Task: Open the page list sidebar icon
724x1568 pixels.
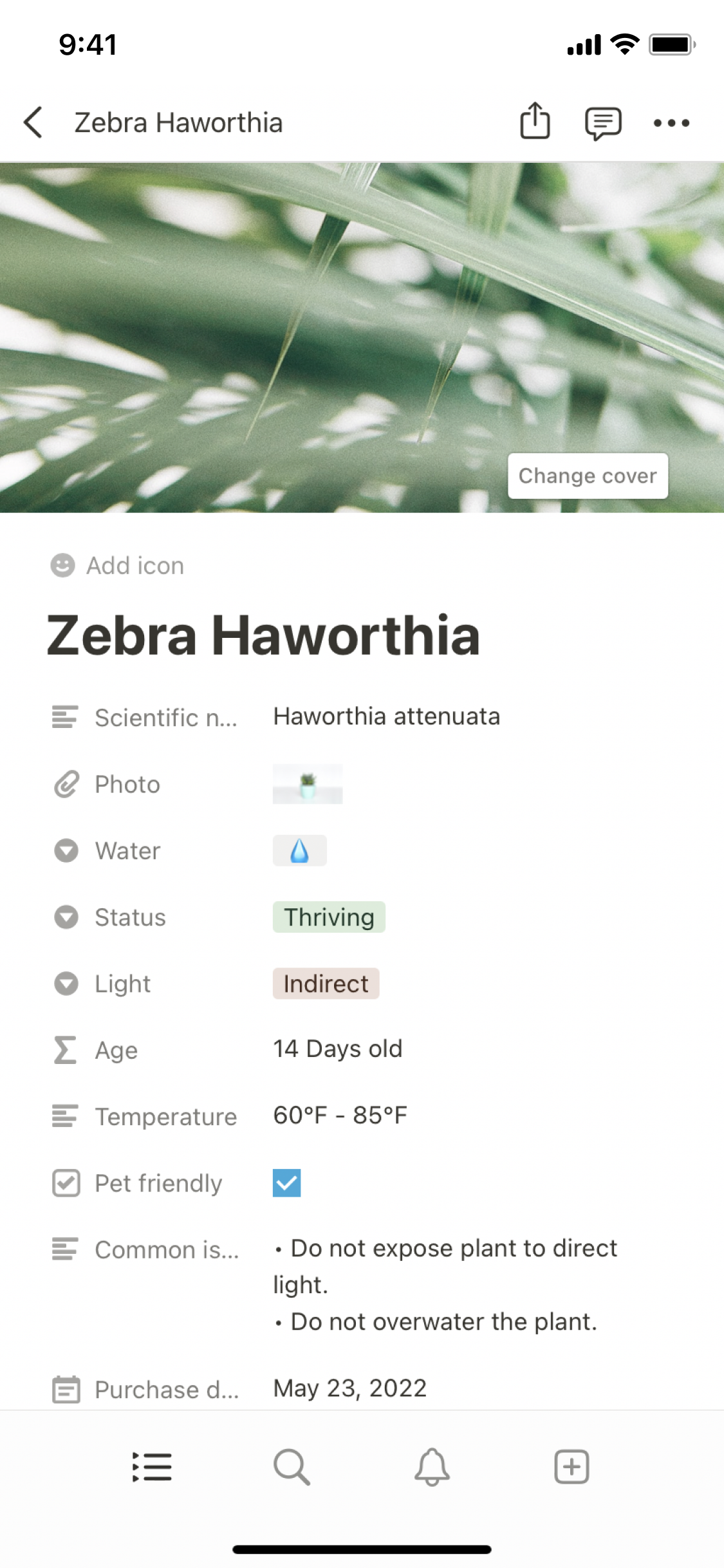Action: click(x=152, y=1467)
